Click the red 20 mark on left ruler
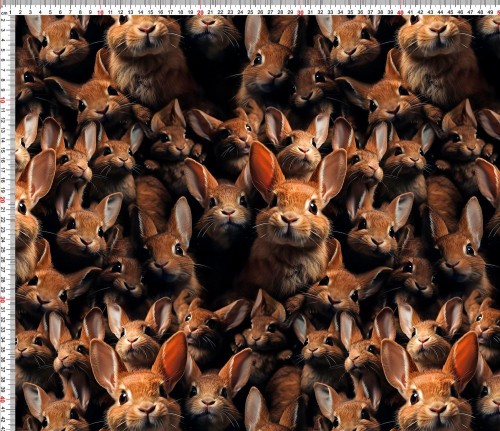The height and width of the screenshot is (431, 500). 3,200
